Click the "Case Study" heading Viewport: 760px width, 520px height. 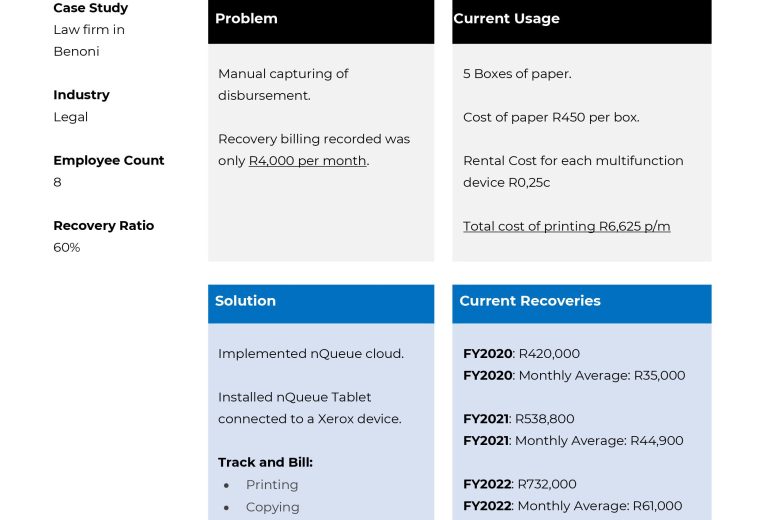(x=90, y=8)
